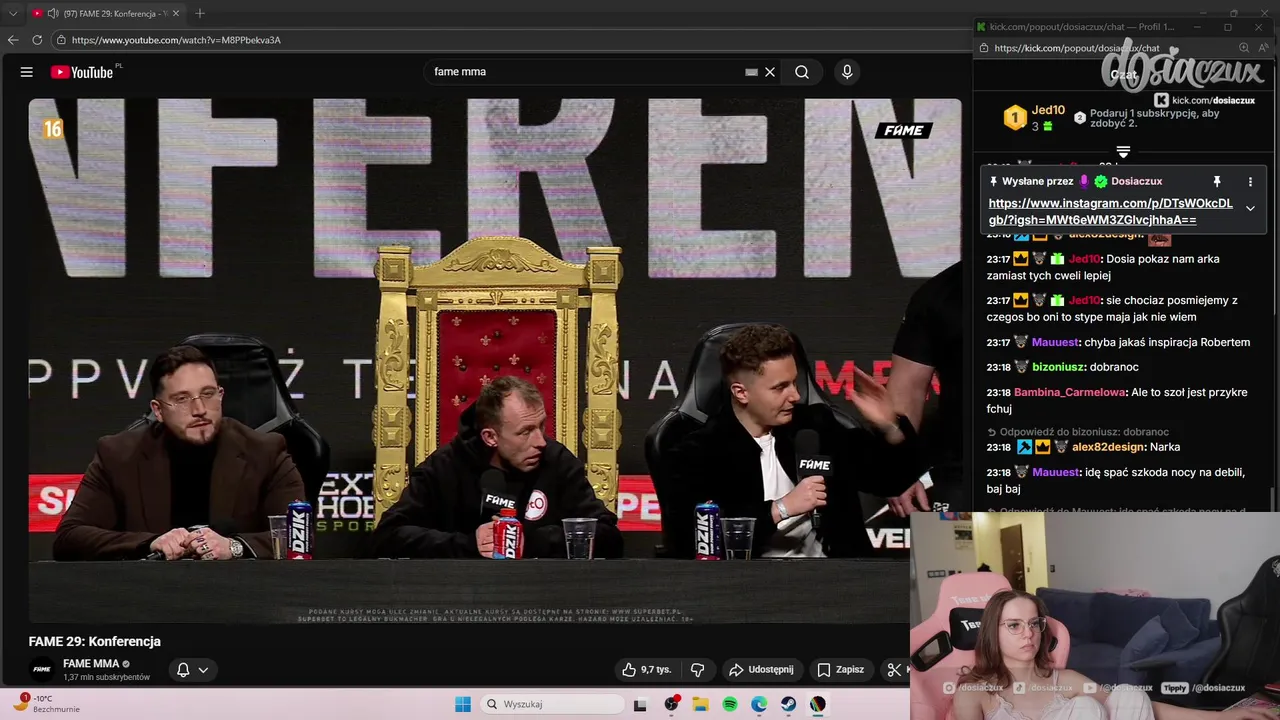
Task: Click the taskbar Wyszukaj search box
Action: 551,704
